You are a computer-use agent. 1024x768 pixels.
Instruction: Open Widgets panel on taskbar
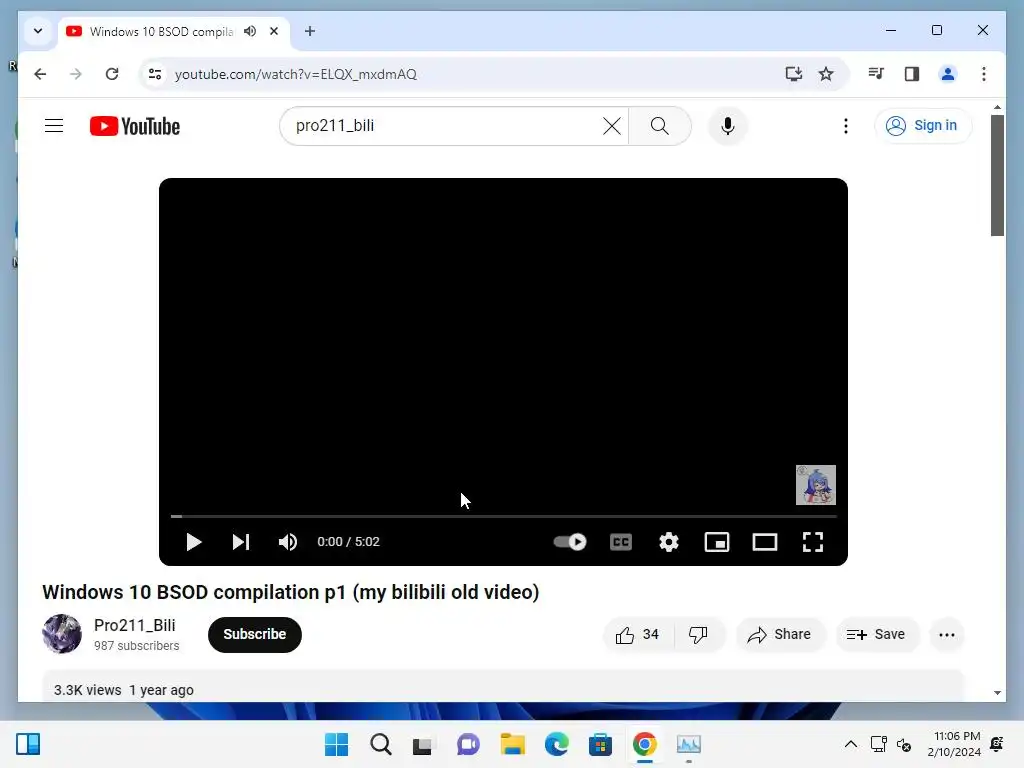point(28,744)
